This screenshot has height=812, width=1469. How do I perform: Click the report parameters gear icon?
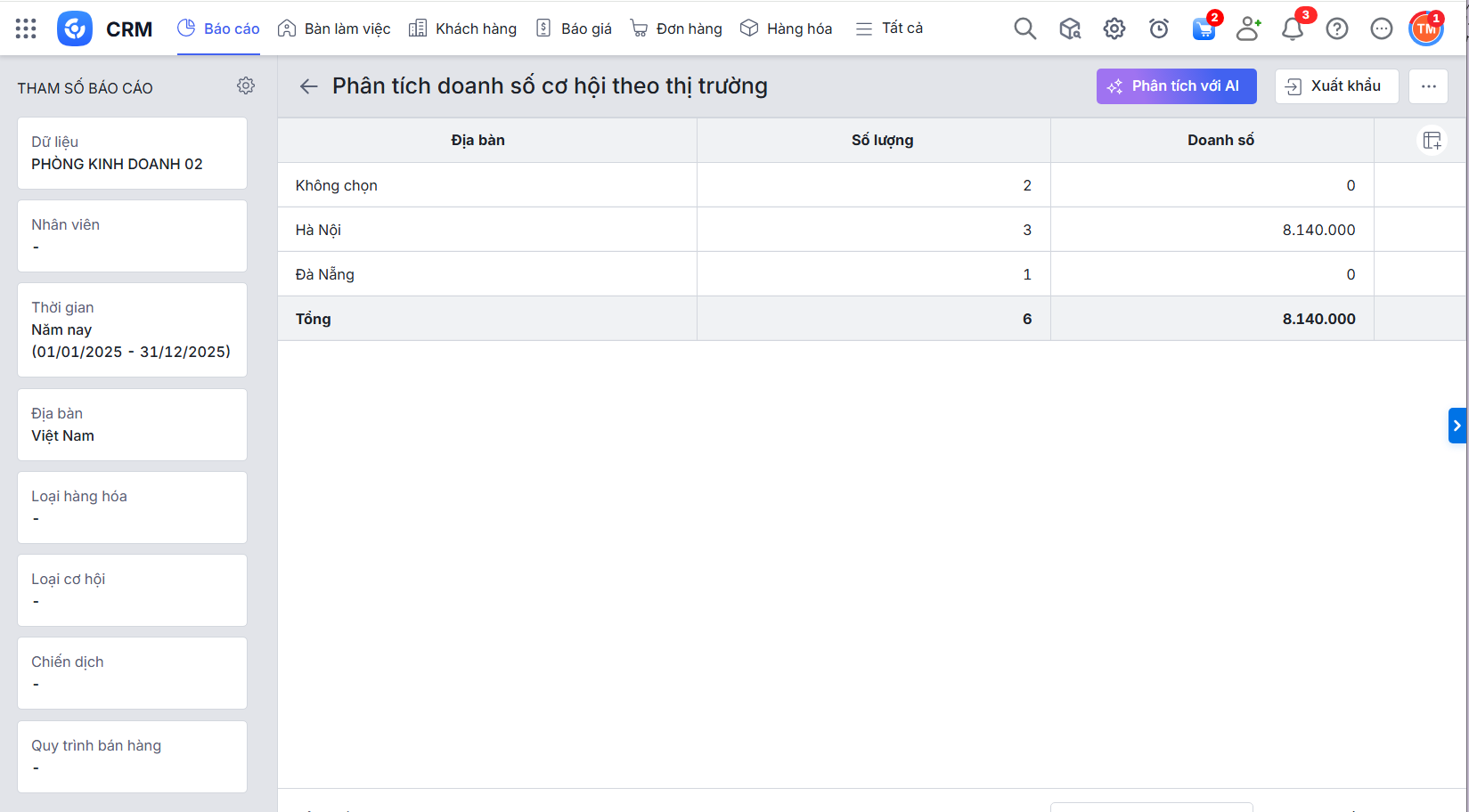246,85
